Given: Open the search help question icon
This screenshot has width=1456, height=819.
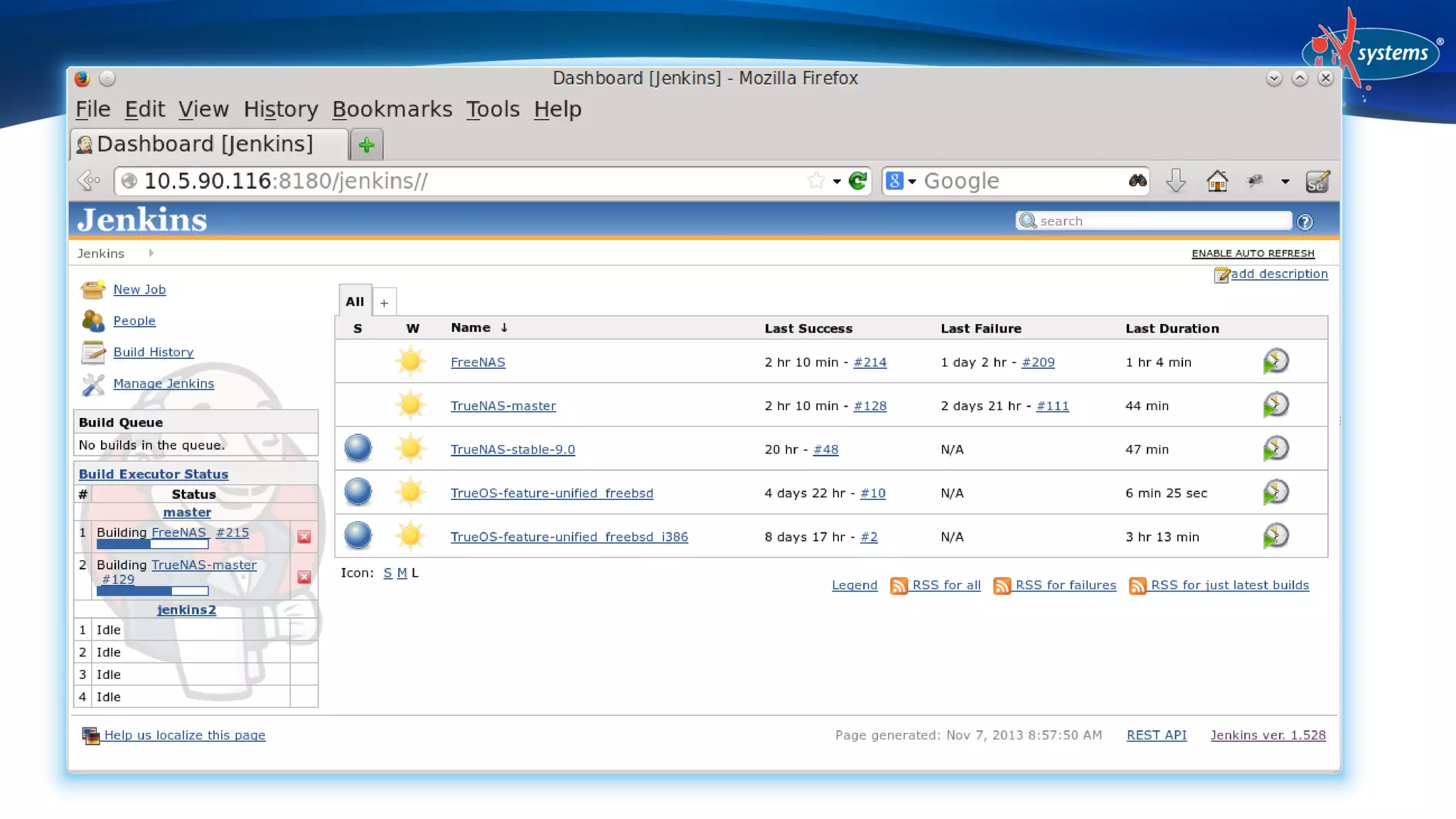Looking at the screenshot, I should click(1305, 223).
